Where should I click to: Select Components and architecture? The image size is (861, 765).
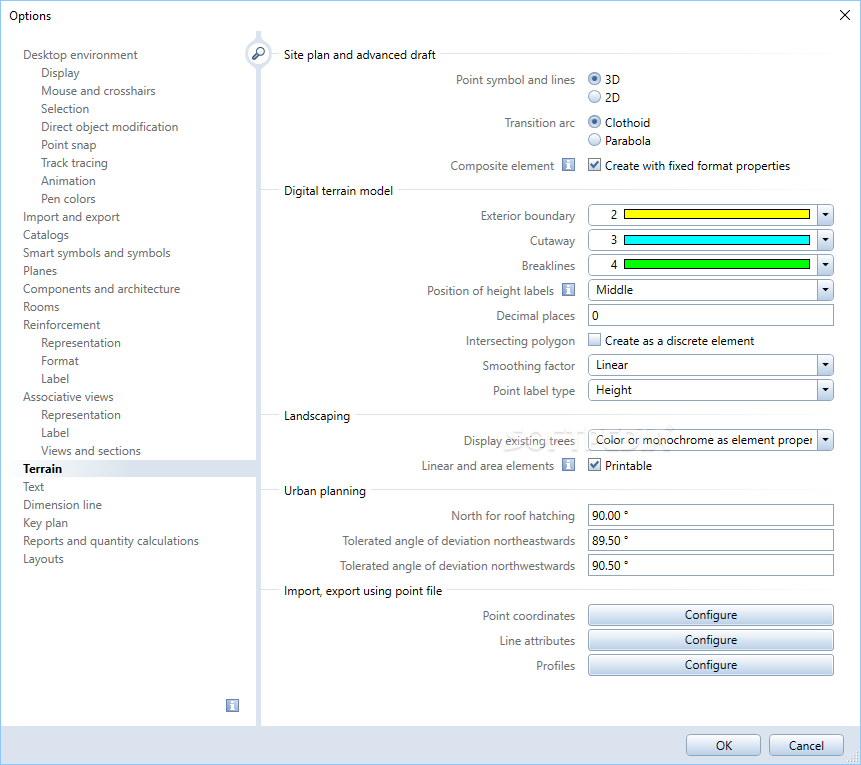point(102,289)
